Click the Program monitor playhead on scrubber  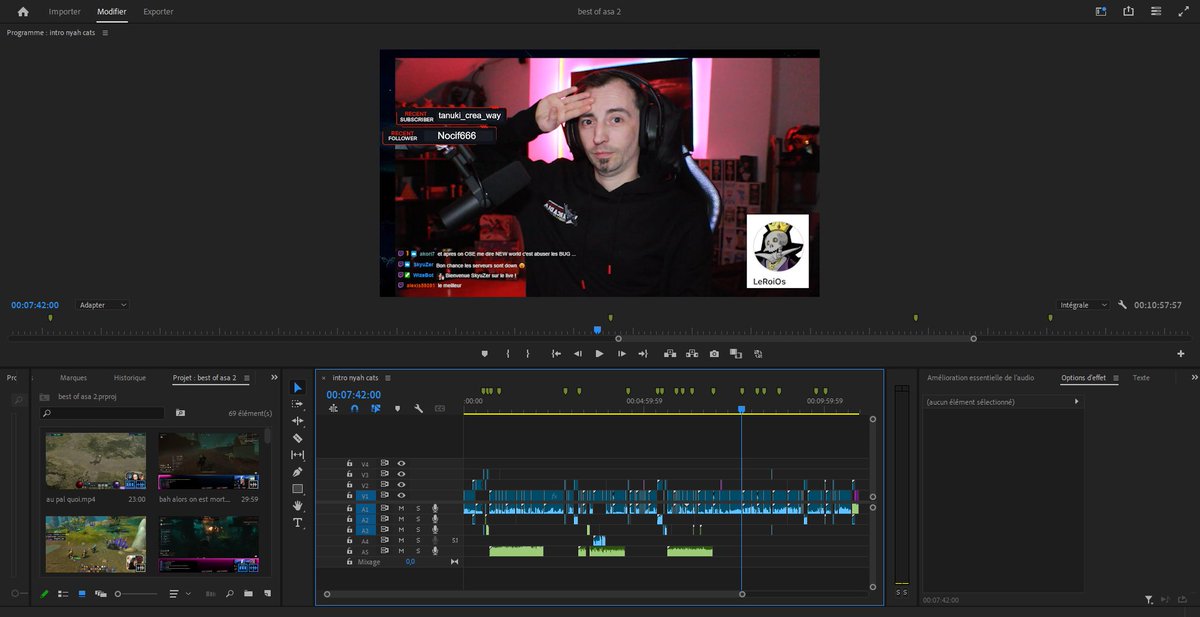pos(597,329)
